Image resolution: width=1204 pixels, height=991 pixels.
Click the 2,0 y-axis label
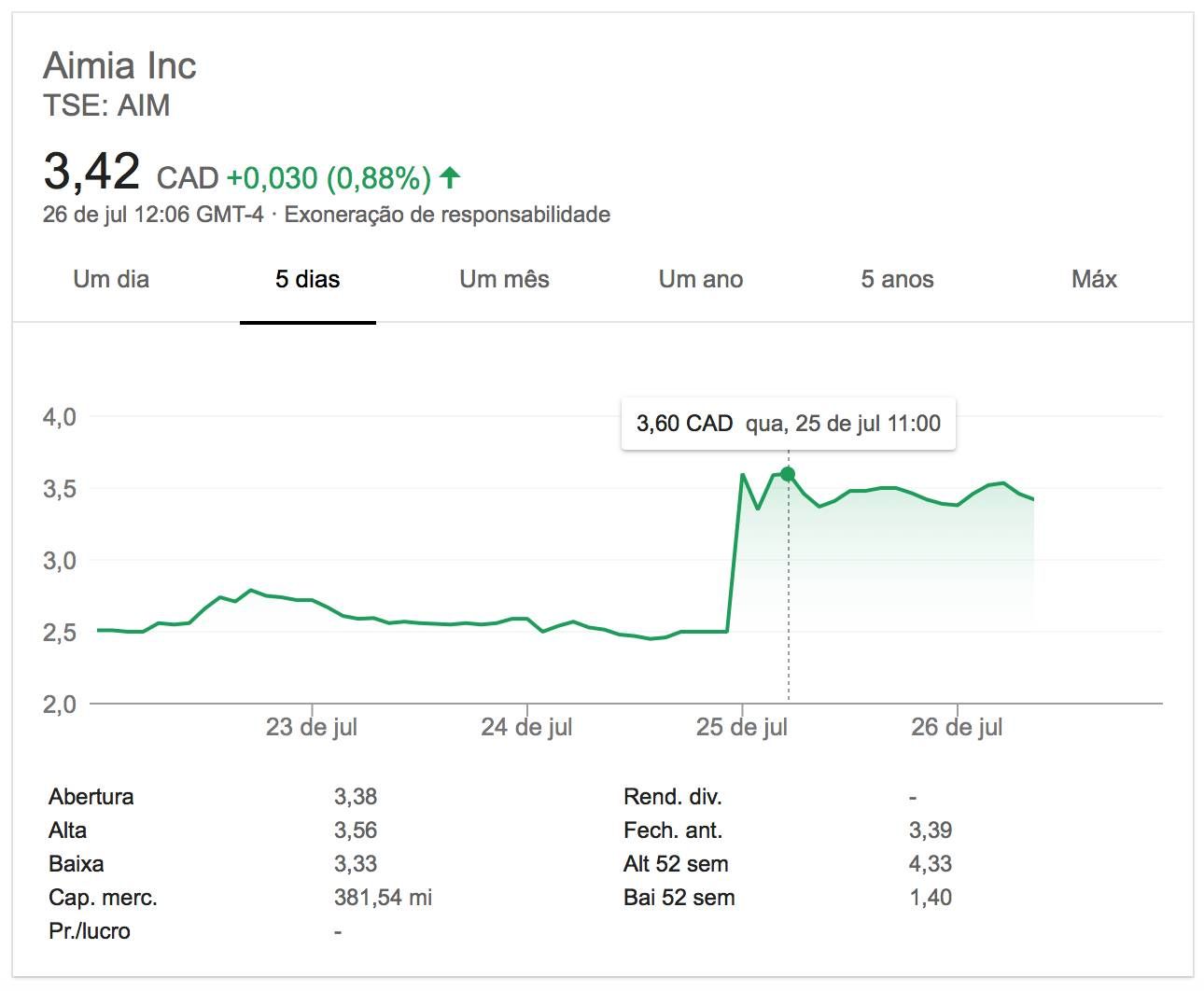(60, 705)
